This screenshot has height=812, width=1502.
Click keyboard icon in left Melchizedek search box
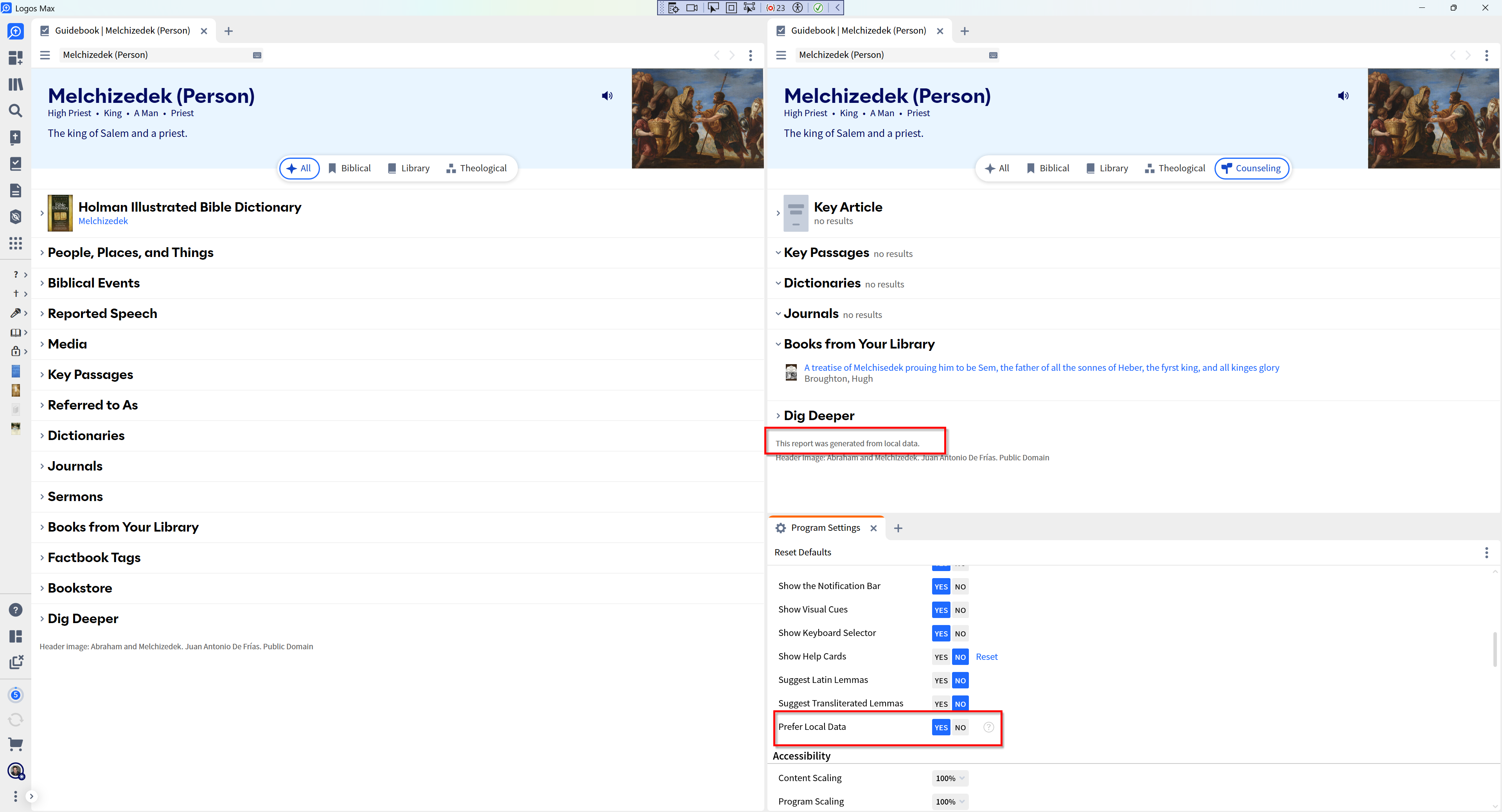257,55
